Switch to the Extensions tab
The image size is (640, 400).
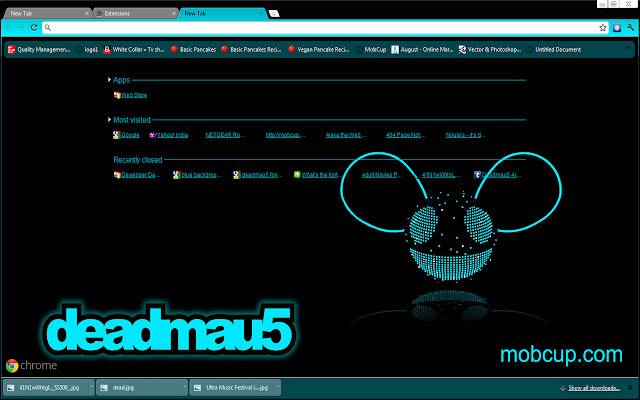pyautogui.click(x=136, y=13)
